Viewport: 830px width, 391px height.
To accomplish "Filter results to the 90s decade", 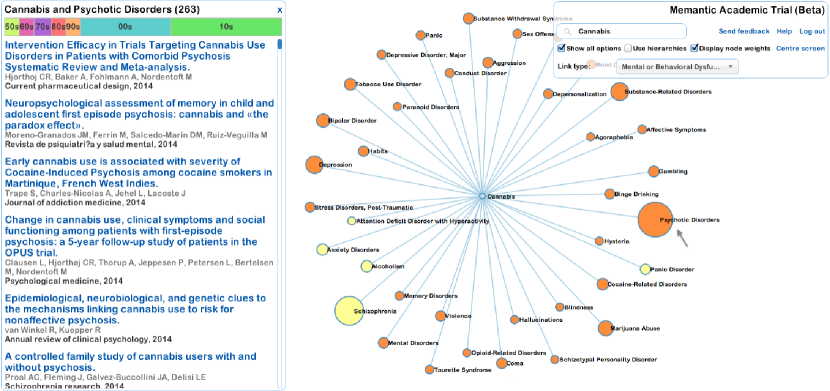I will pyautogui.click(x=73, y=27).
